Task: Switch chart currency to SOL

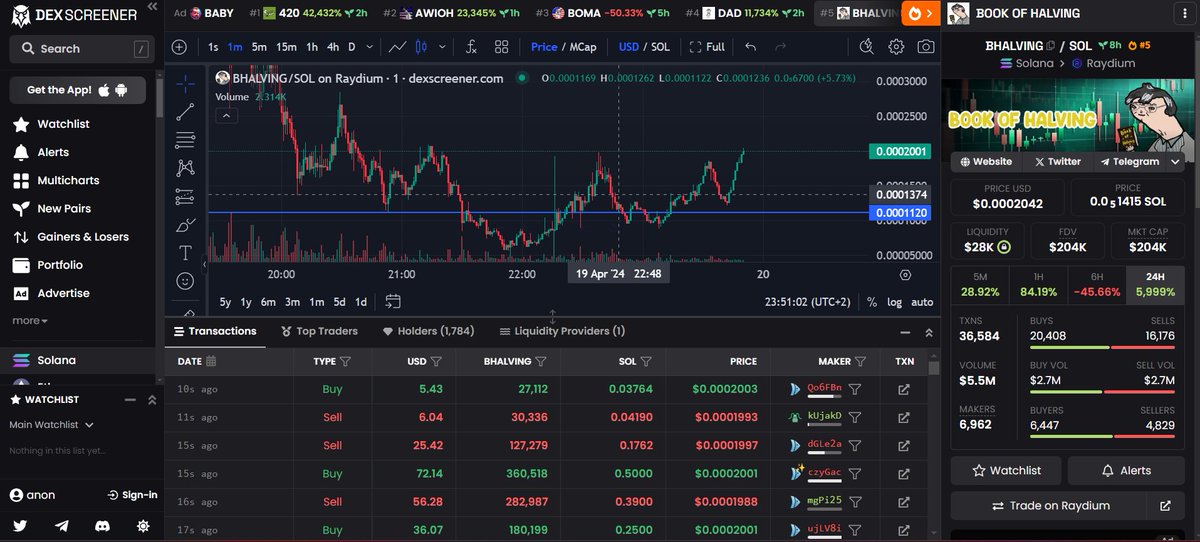Action: point(660,47)
